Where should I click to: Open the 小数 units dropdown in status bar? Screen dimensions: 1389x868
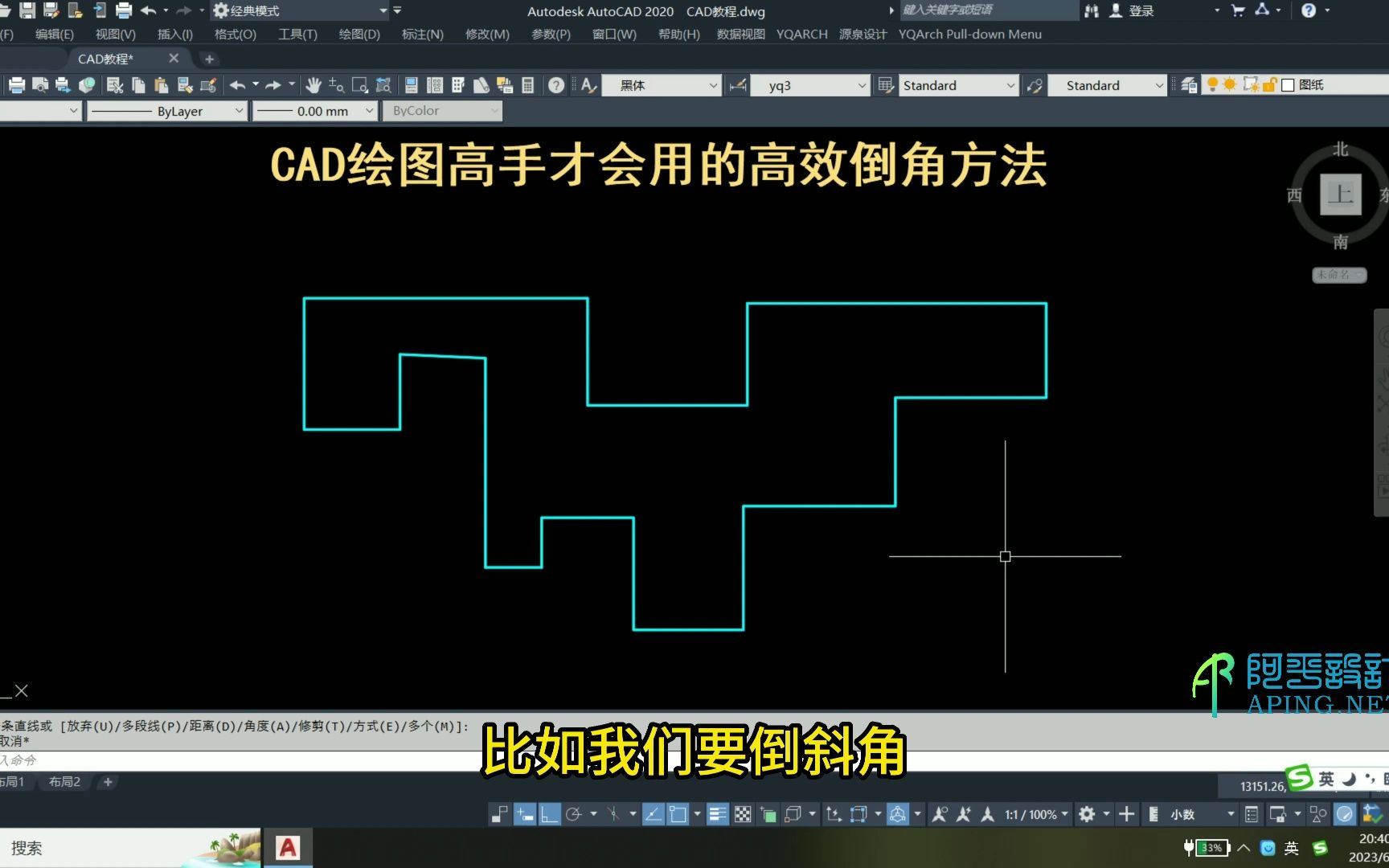(1201, 814)
